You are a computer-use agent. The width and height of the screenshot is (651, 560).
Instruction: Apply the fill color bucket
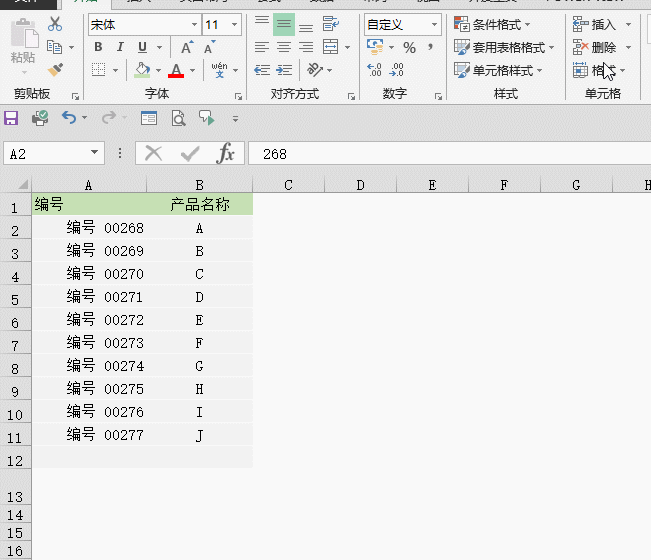pos(142,70)
